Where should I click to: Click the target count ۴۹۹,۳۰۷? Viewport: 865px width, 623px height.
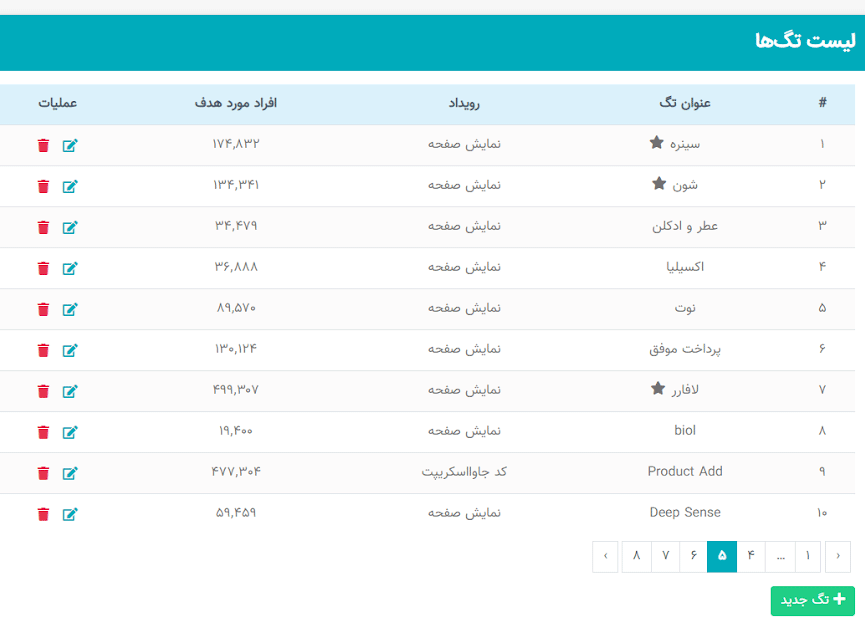[236, 390]
